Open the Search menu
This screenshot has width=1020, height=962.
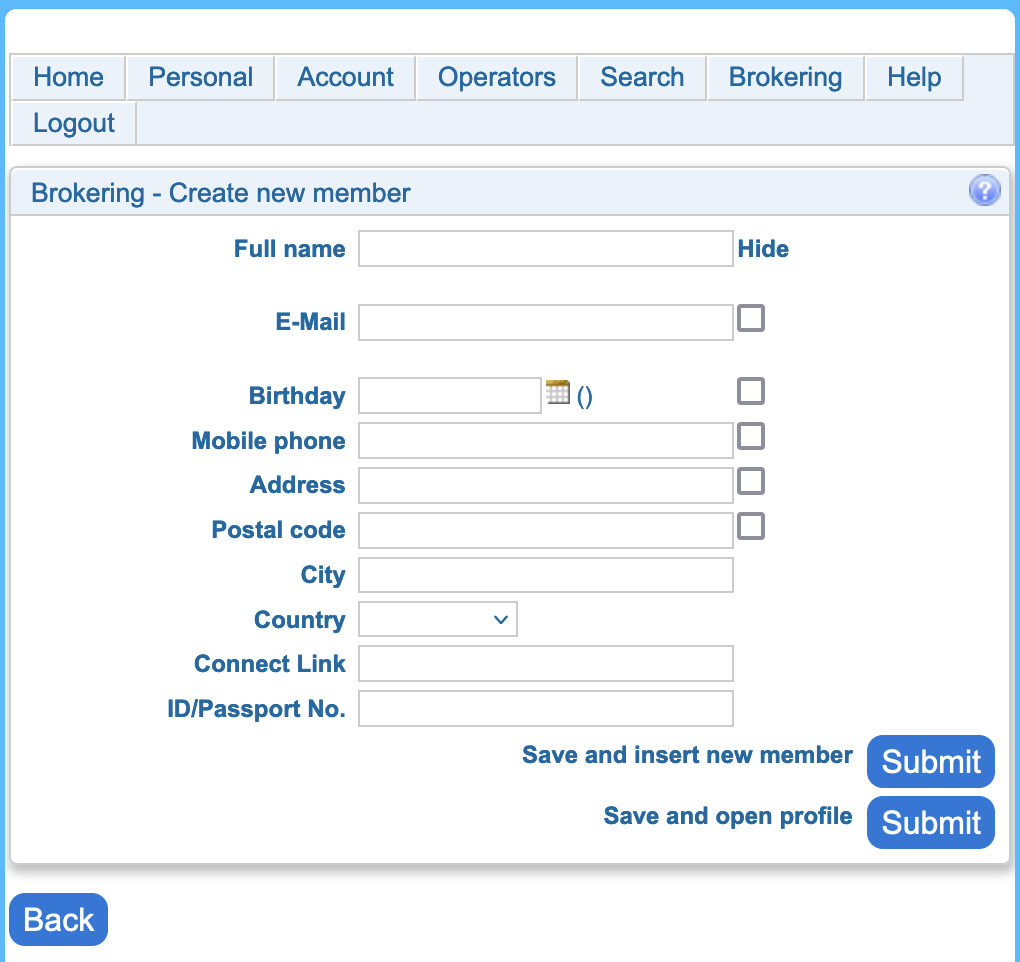[x=642, y=77]
